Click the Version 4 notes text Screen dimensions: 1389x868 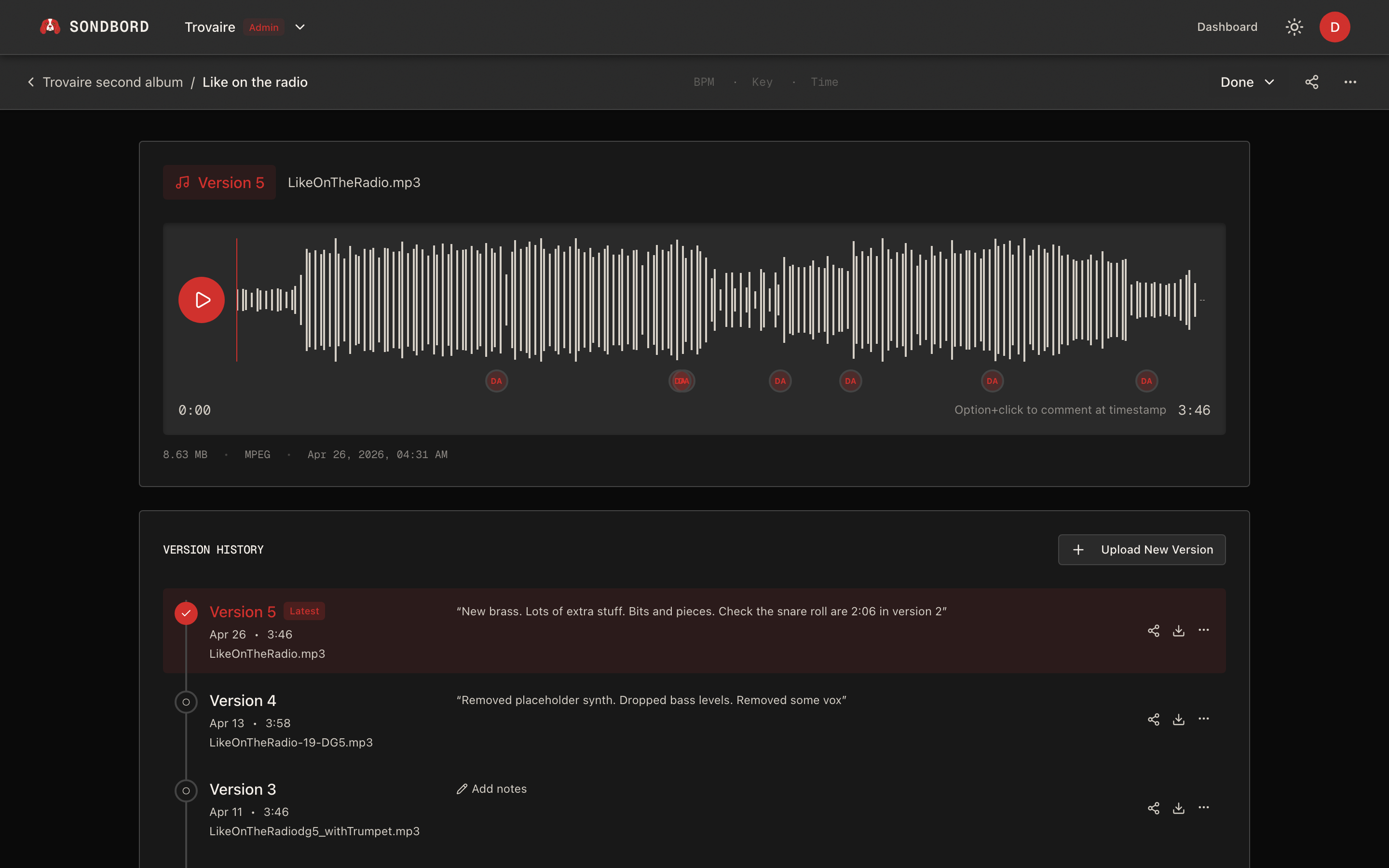651,700
